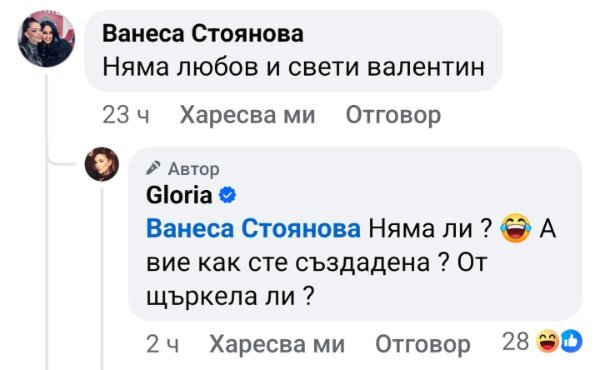
Task: Like the comment about свети валентин
Action: tap(247, 115)
